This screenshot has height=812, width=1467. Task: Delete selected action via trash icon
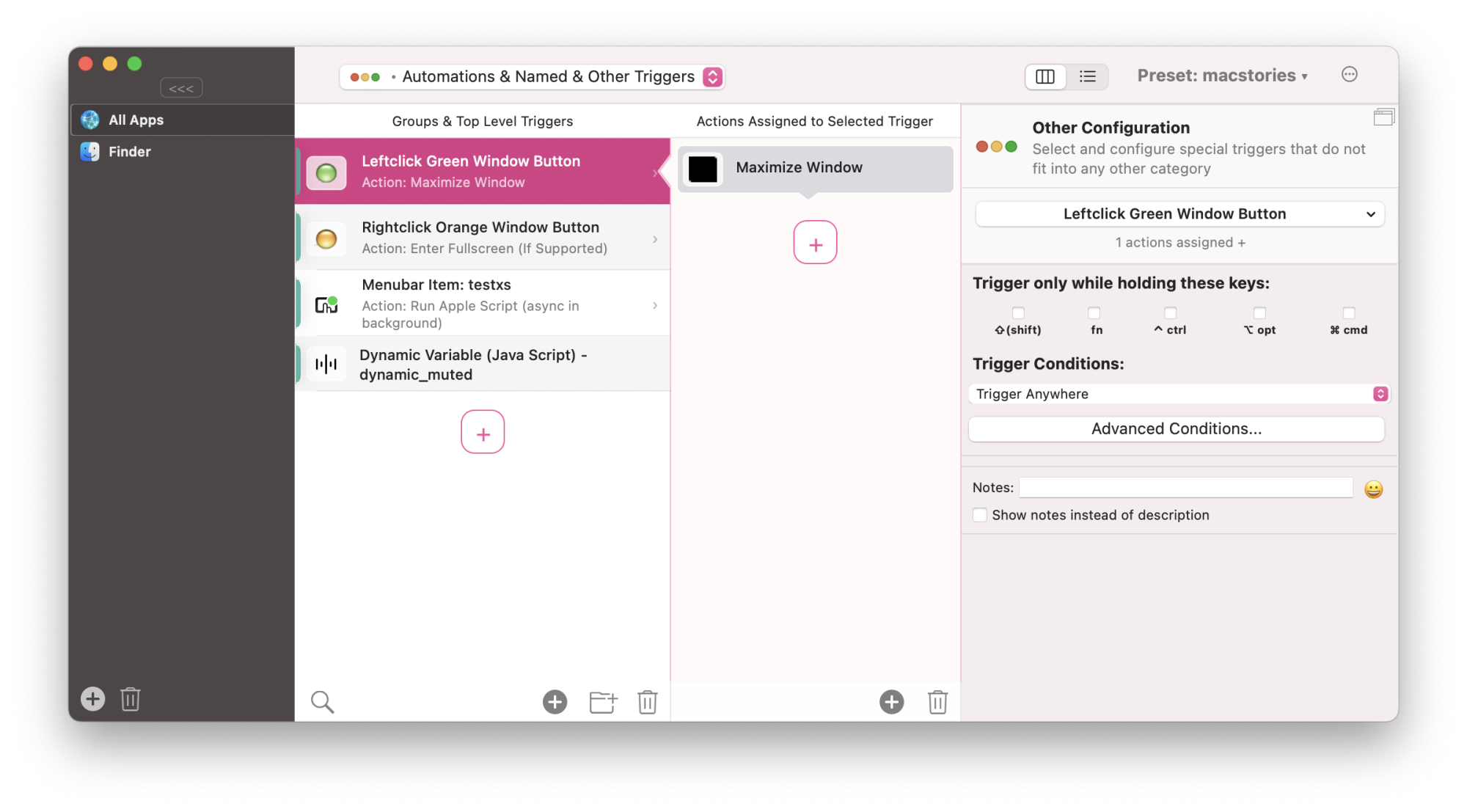click(937, 702)
